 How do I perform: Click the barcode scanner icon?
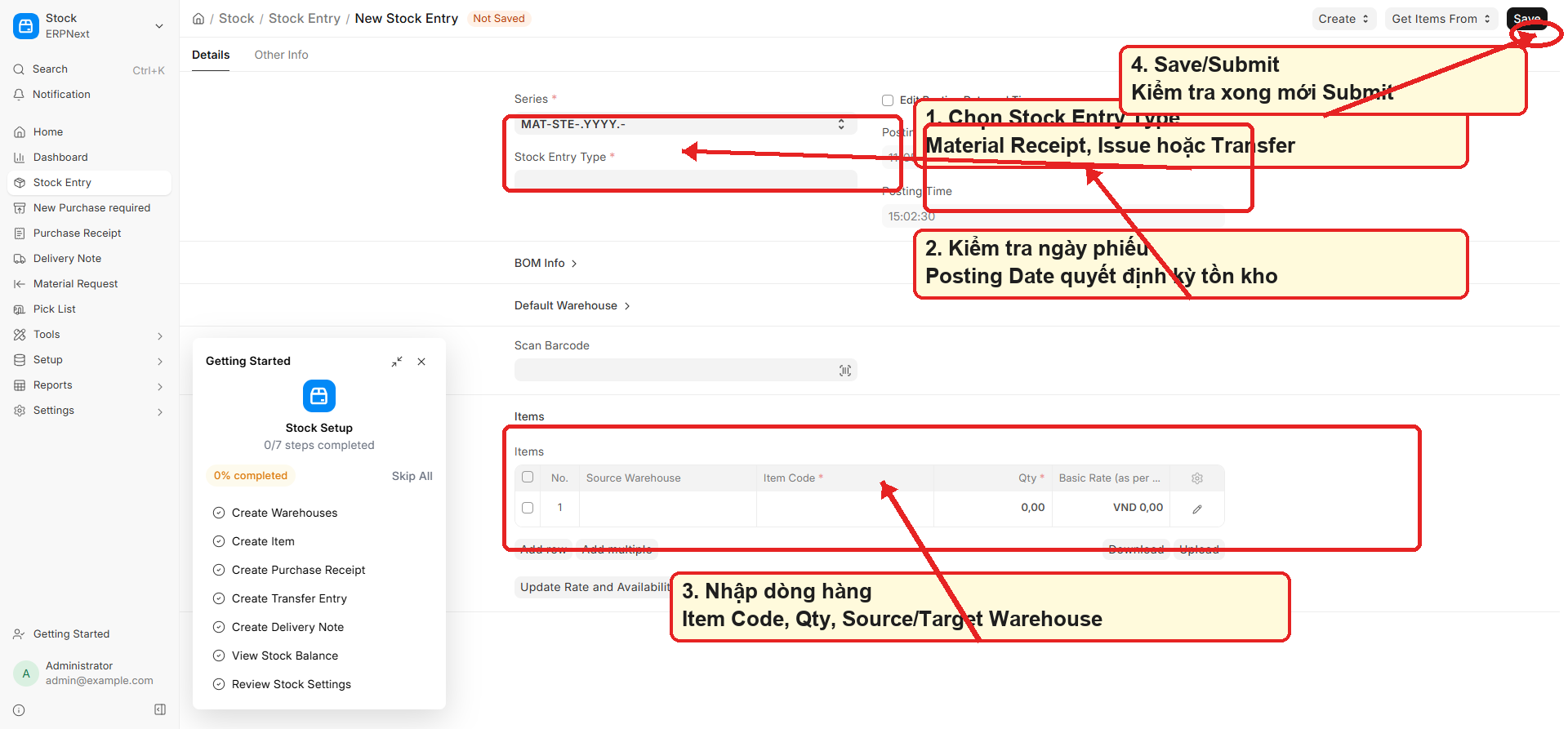(x=845, y=371)
